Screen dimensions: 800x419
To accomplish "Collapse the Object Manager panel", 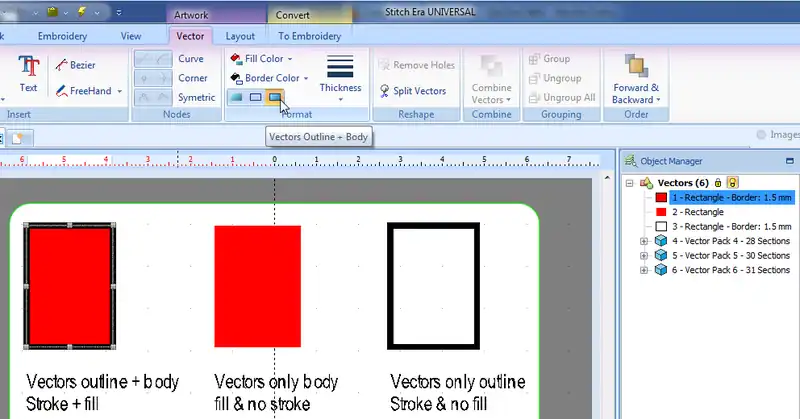I will pos(790,160).
